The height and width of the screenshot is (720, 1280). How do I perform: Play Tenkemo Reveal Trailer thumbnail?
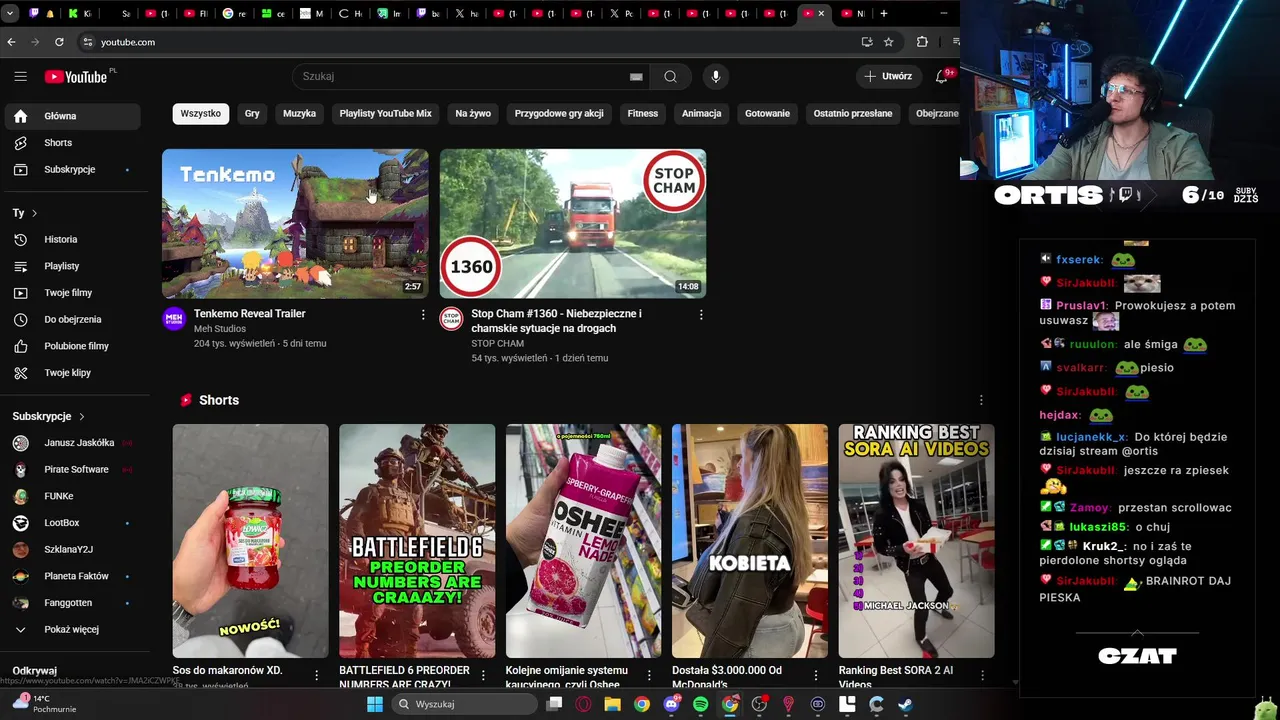point(295,223)
